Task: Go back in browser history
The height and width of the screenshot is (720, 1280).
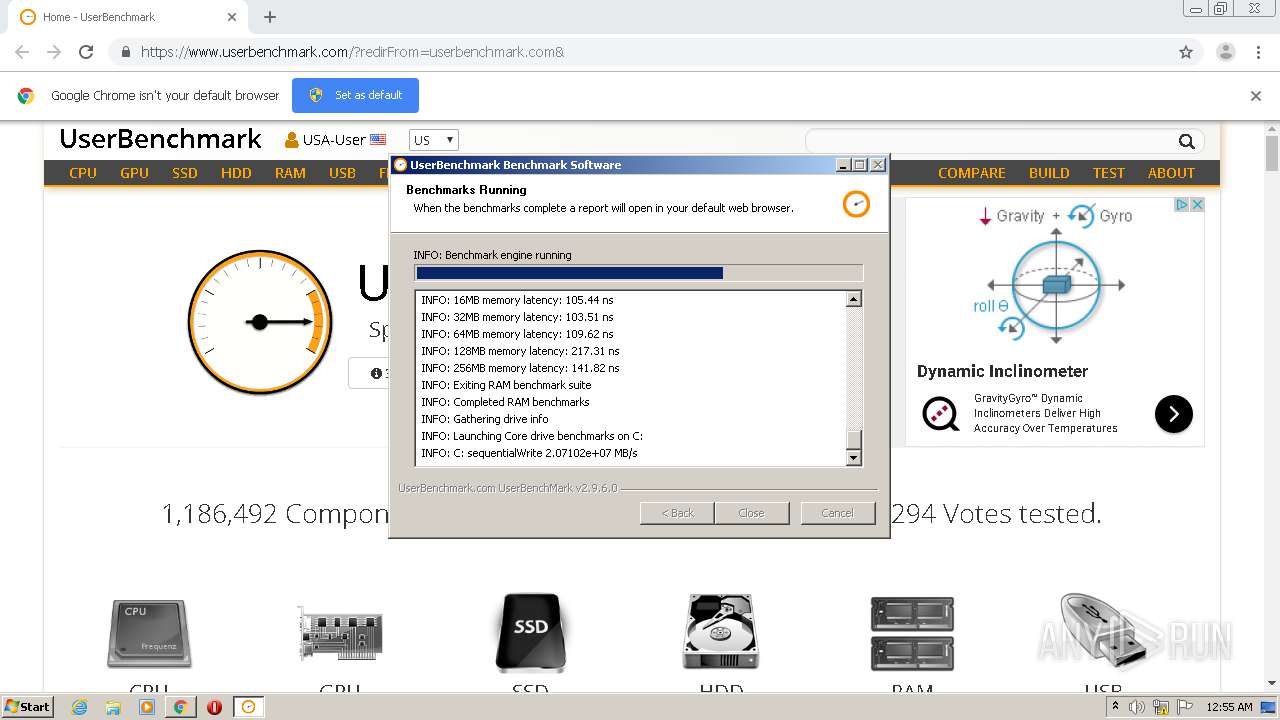Action: click(22, 52)
